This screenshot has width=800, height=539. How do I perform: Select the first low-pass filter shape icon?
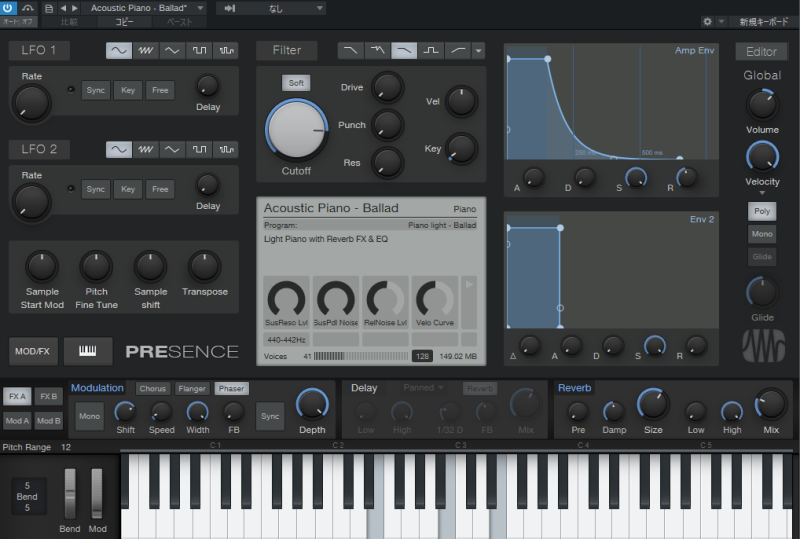pos(351,50)
